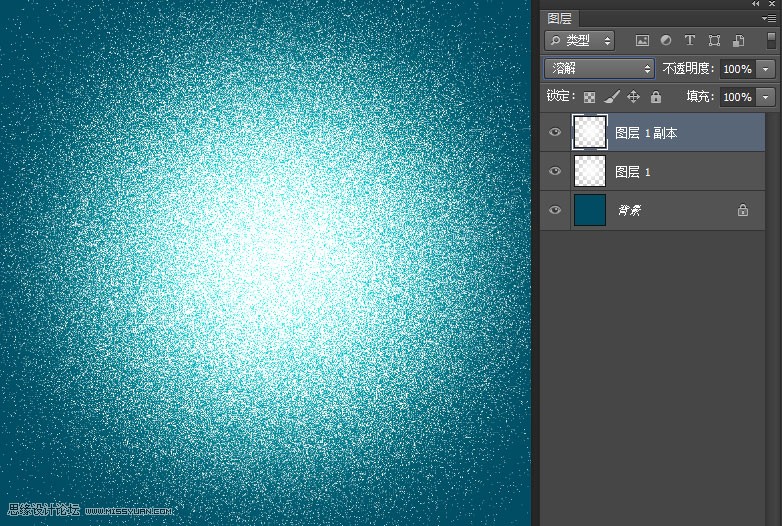The width and height of the screenshot is (782, 526).
Task: Filter for shape layers icon
Action: point(714,40)
